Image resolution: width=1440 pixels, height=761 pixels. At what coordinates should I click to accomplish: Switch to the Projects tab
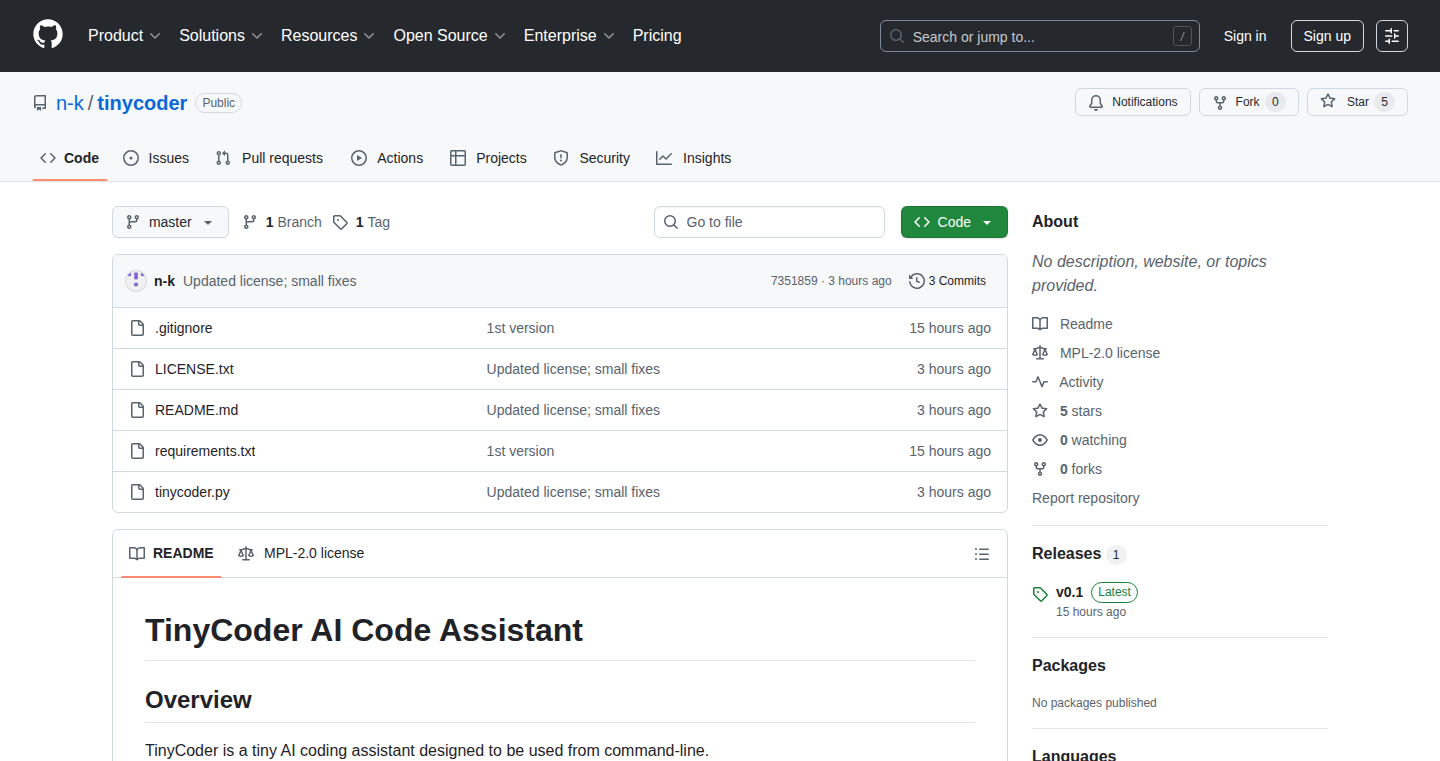coord(488,158)
